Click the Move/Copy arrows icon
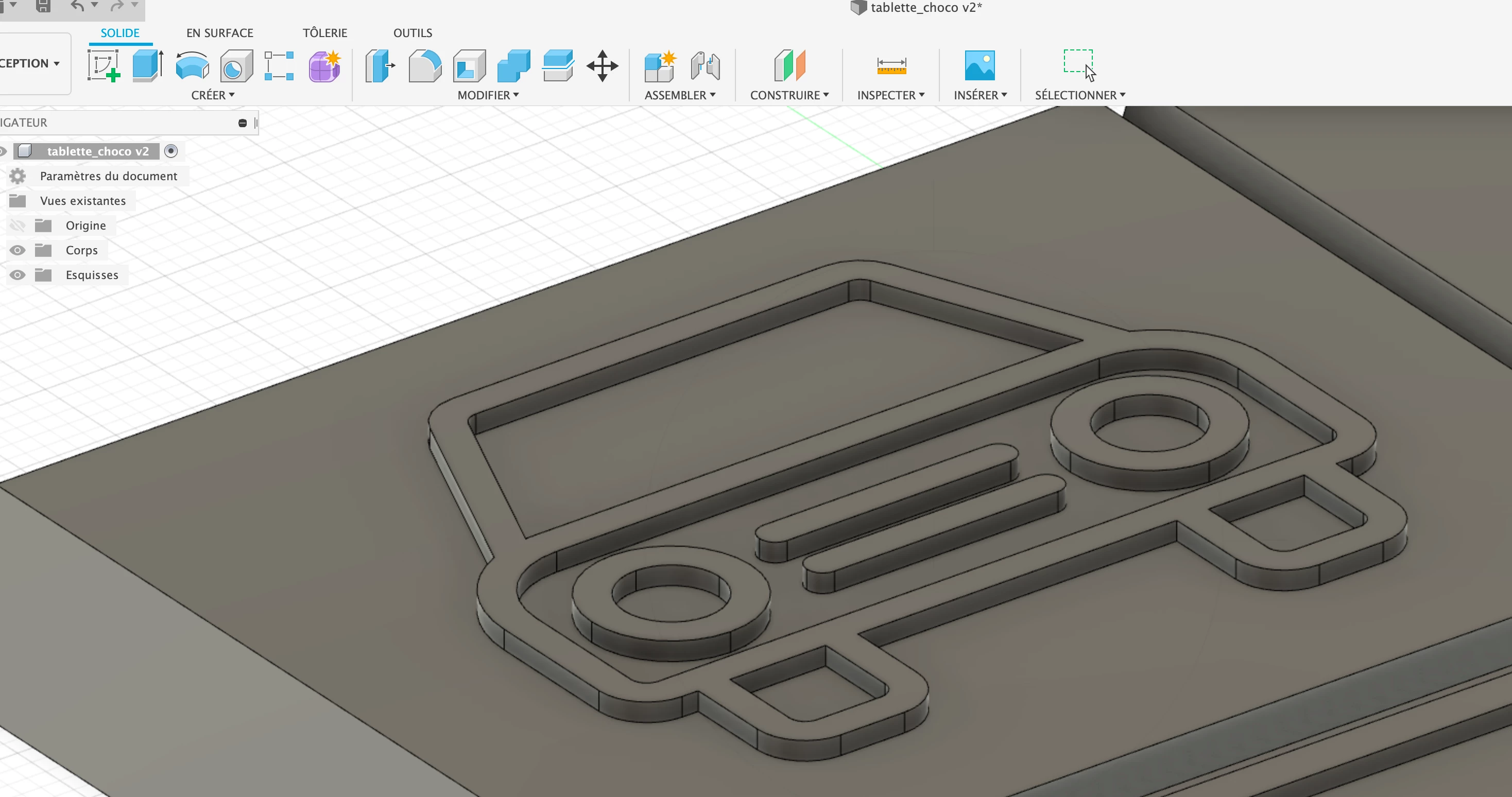Image resolution: width=1512 pixels, height=797 pixels. [x=602, y=65]
